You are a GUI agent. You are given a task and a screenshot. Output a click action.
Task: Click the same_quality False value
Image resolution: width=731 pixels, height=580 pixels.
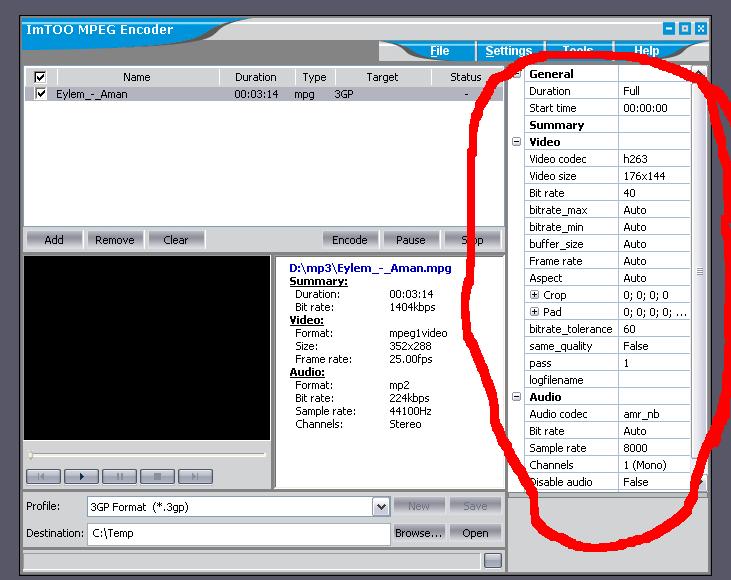point(654,346)
